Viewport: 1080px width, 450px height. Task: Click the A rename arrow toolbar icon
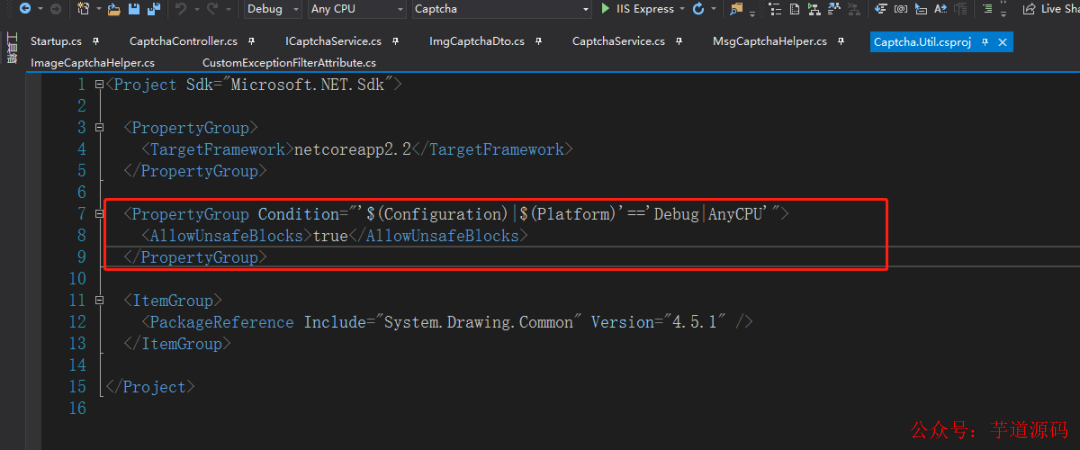941,9
